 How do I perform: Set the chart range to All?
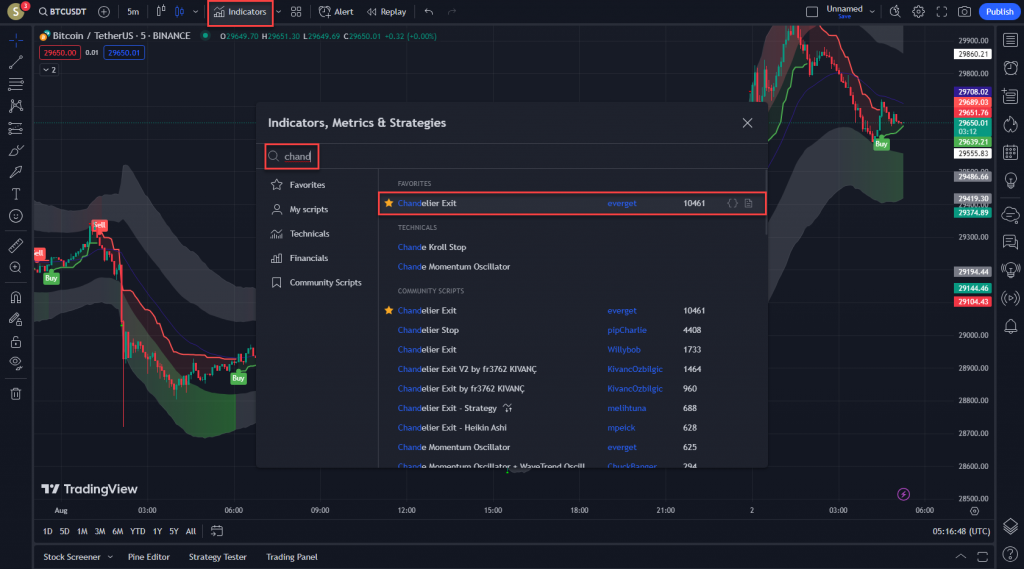191,531
